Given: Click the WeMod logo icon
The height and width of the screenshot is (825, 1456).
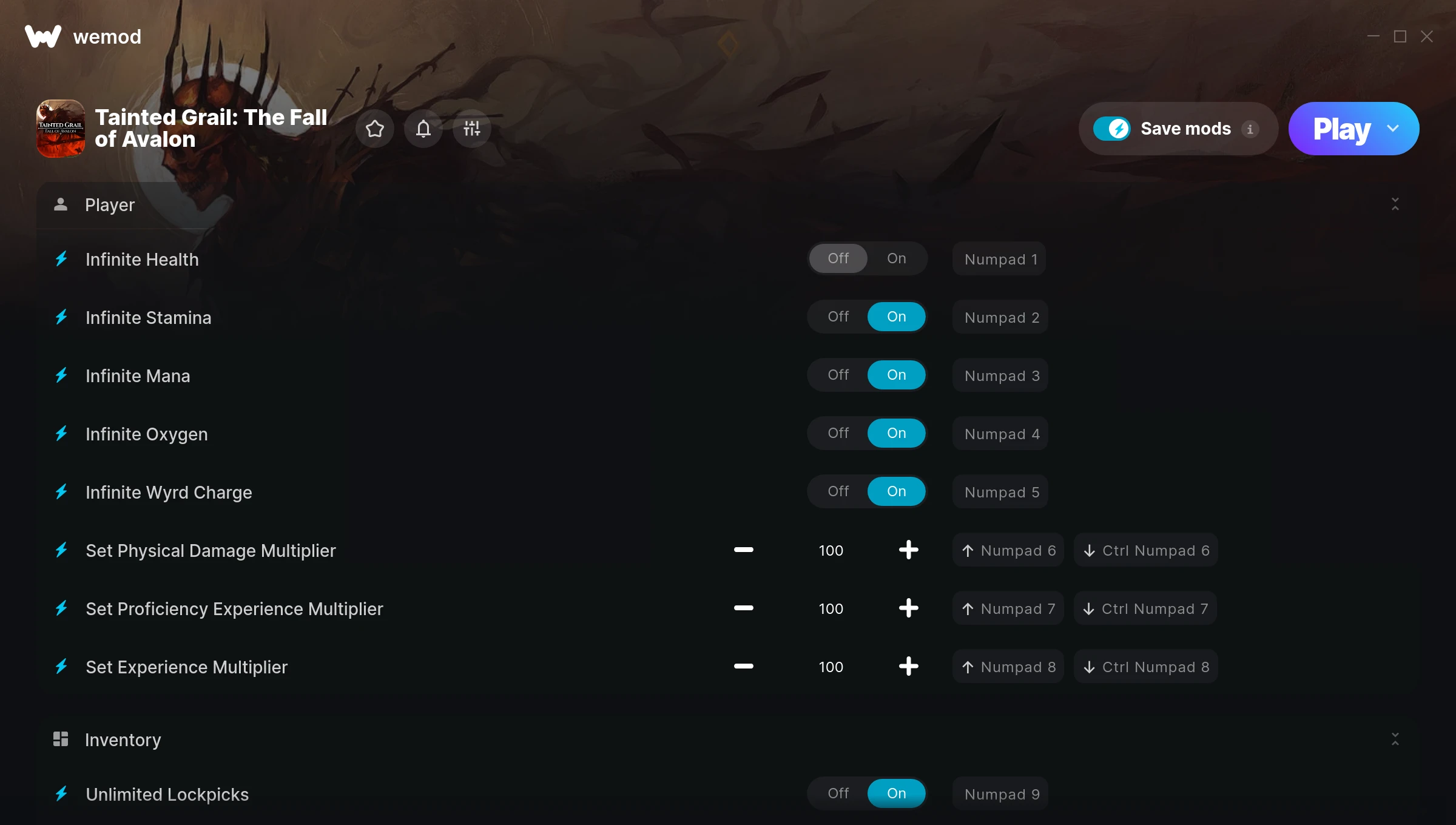Looking at the screenshot, I should (43, 36).
